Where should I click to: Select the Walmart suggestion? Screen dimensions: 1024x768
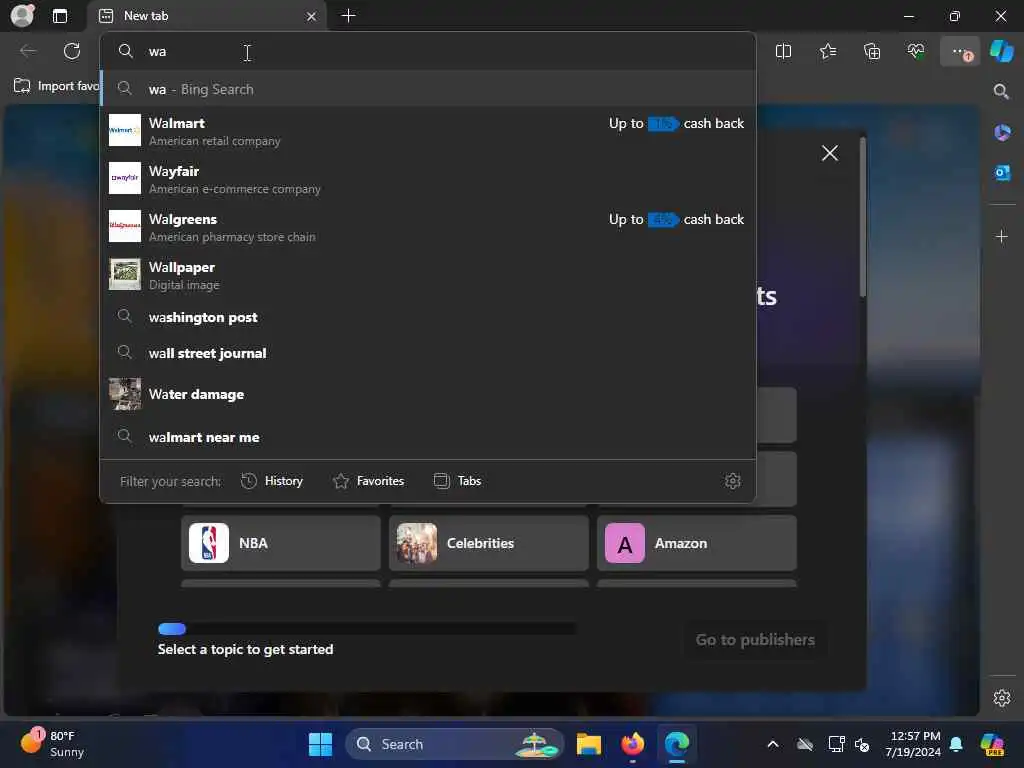[x=428, y=131]
